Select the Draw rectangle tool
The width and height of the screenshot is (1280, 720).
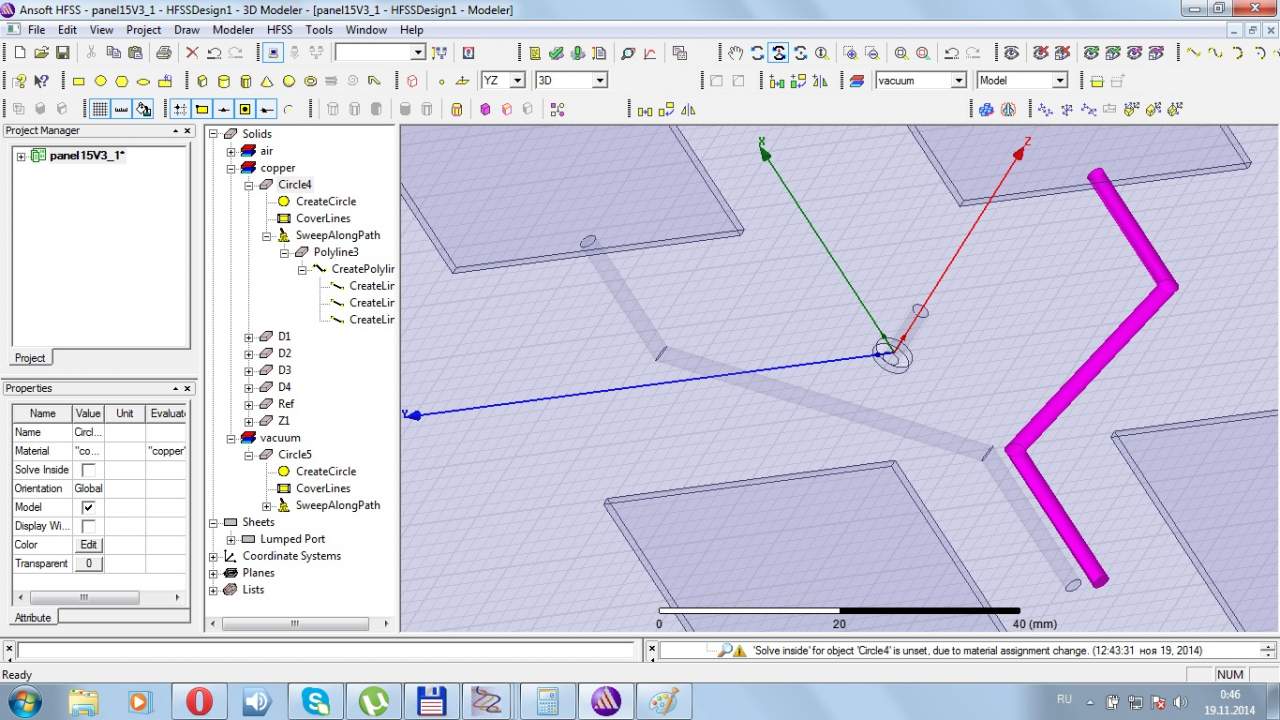[x=79, y=81]
